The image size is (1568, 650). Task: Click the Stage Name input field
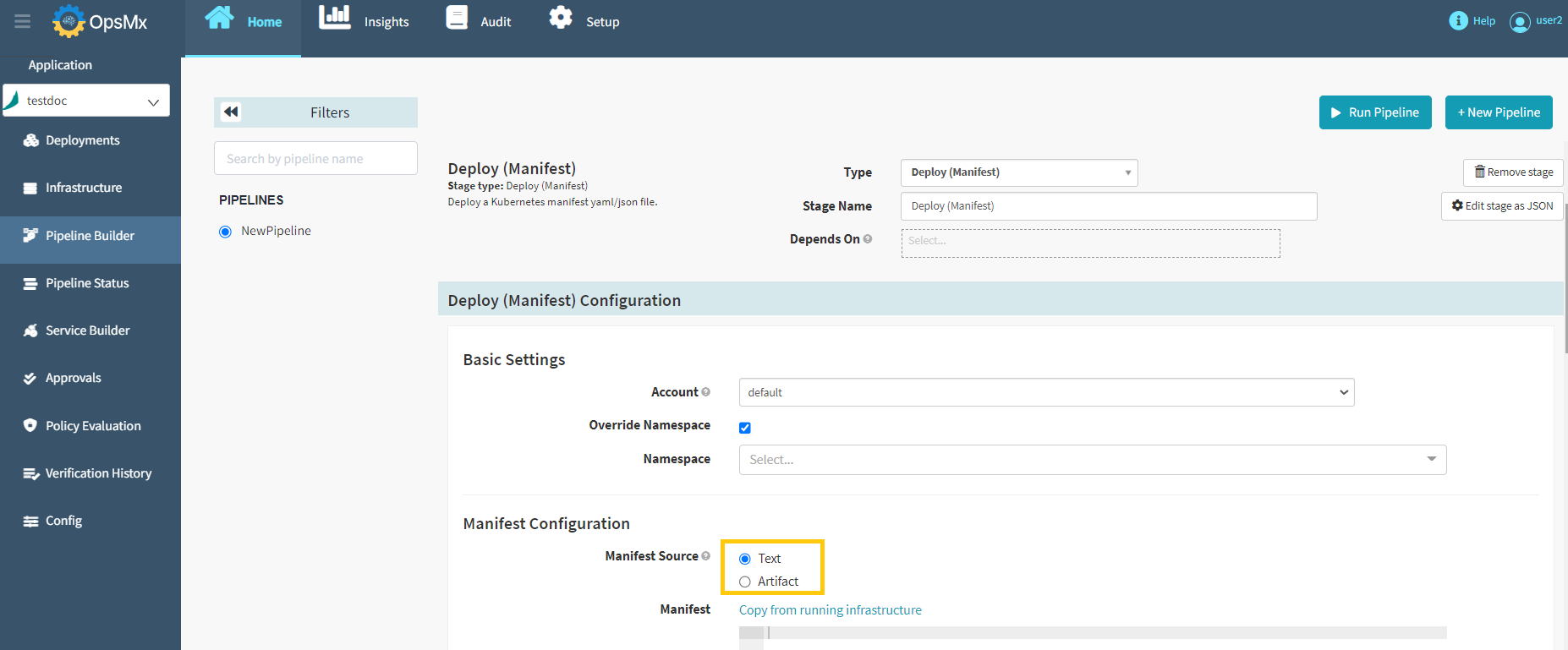[x=1109, y=206]
